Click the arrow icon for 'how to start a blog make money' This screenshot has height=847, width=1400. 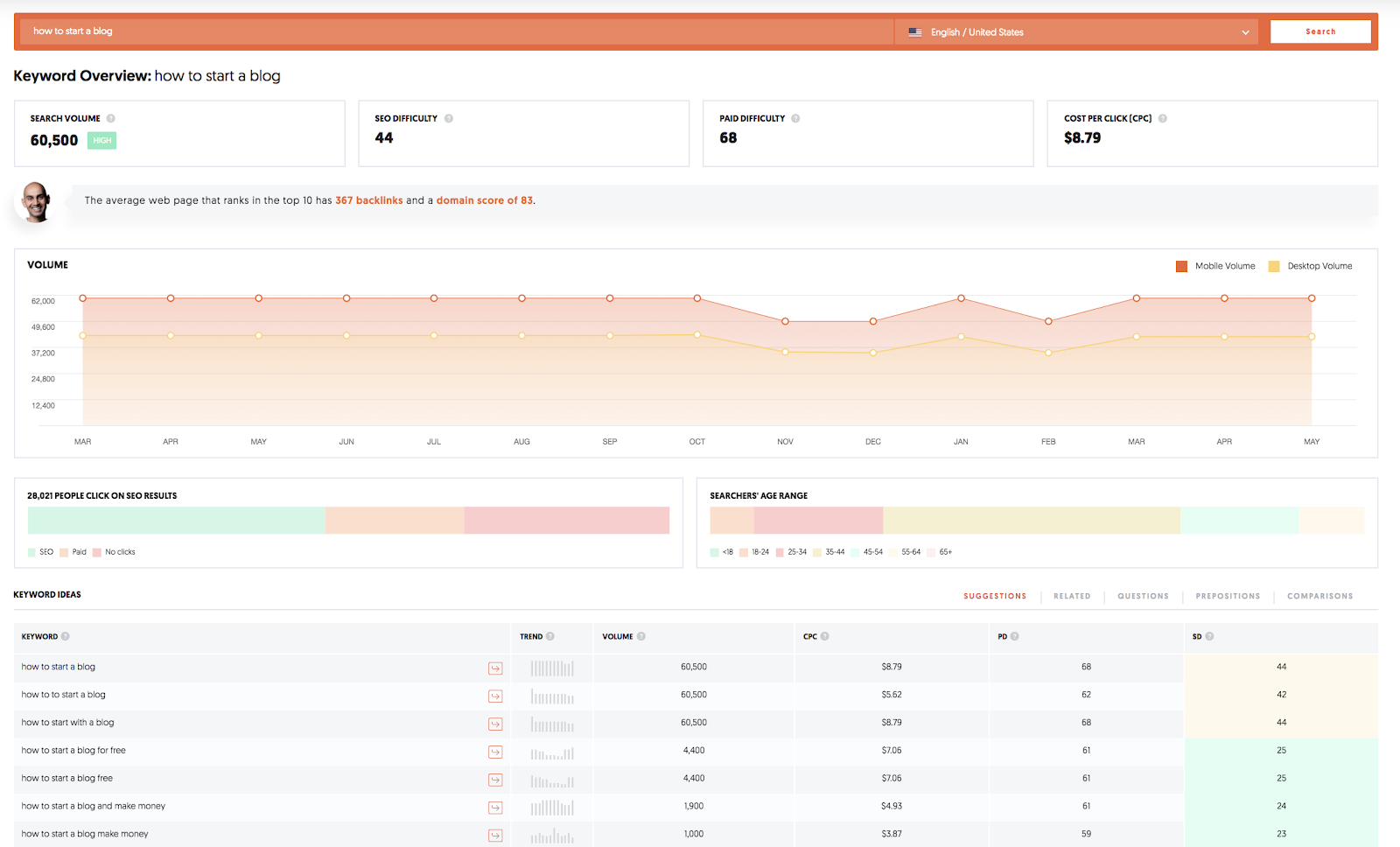[495, 836]
